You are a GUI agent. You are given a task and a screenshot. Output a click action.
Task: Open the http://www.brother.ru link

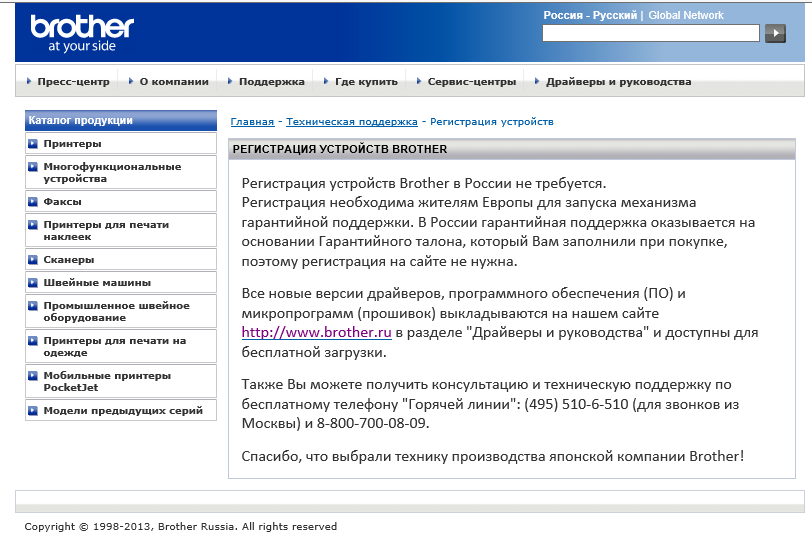coord(316,332)
